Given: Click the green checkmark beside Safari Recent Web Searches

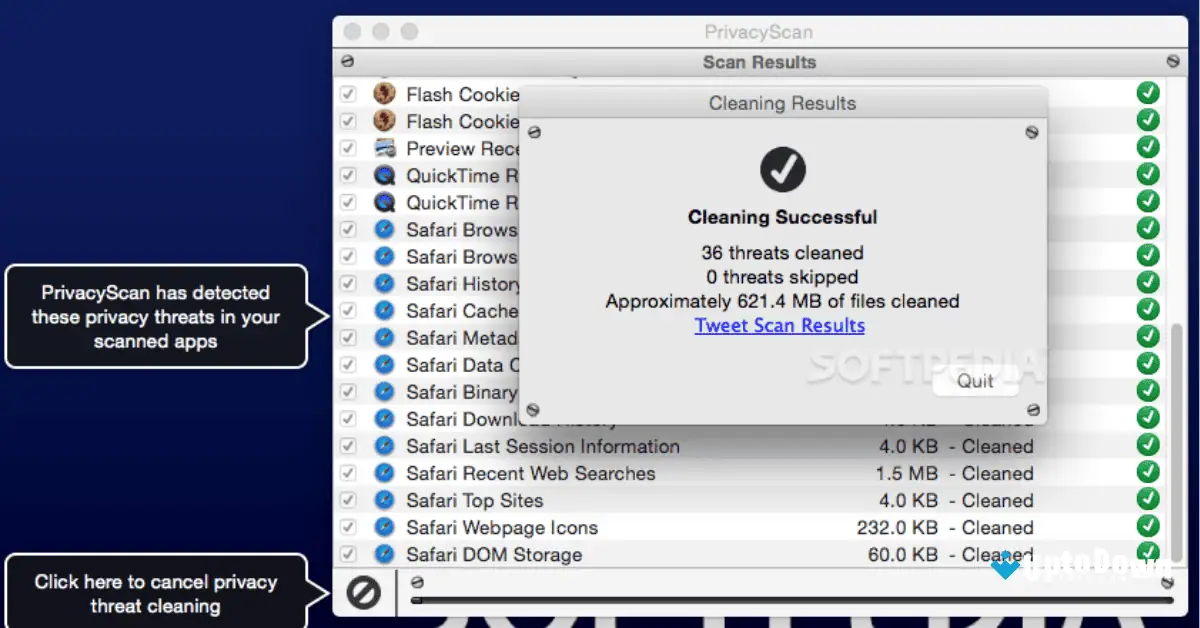Looking at the screenshot, I should [1147, 473].
